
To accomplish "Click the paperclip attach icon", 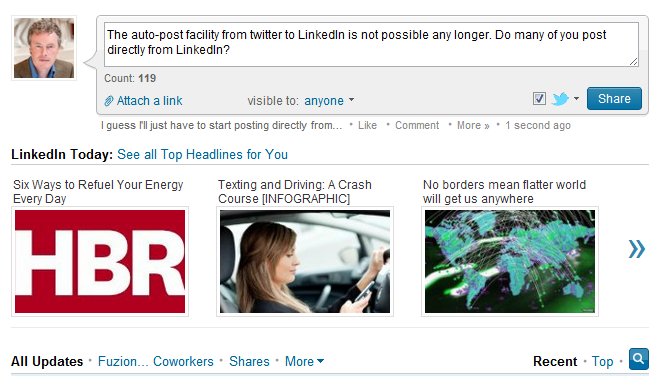I will pyautogui.click(x=109, y=101).
